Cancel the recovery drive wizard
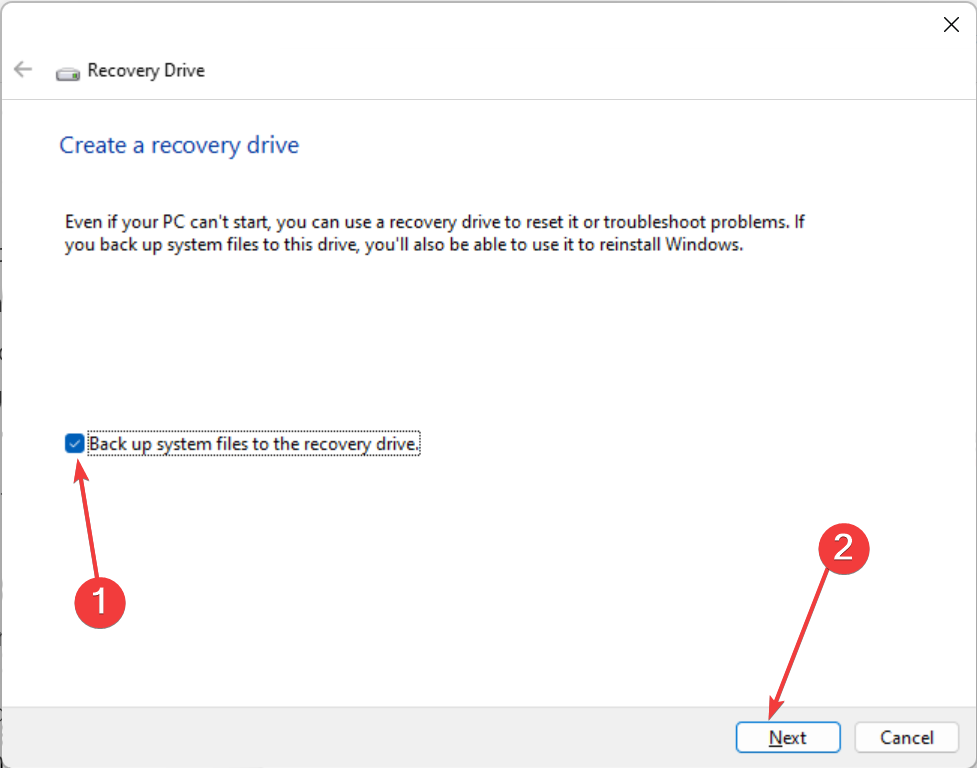Viewport: 977px width, 768px height. 906,737
